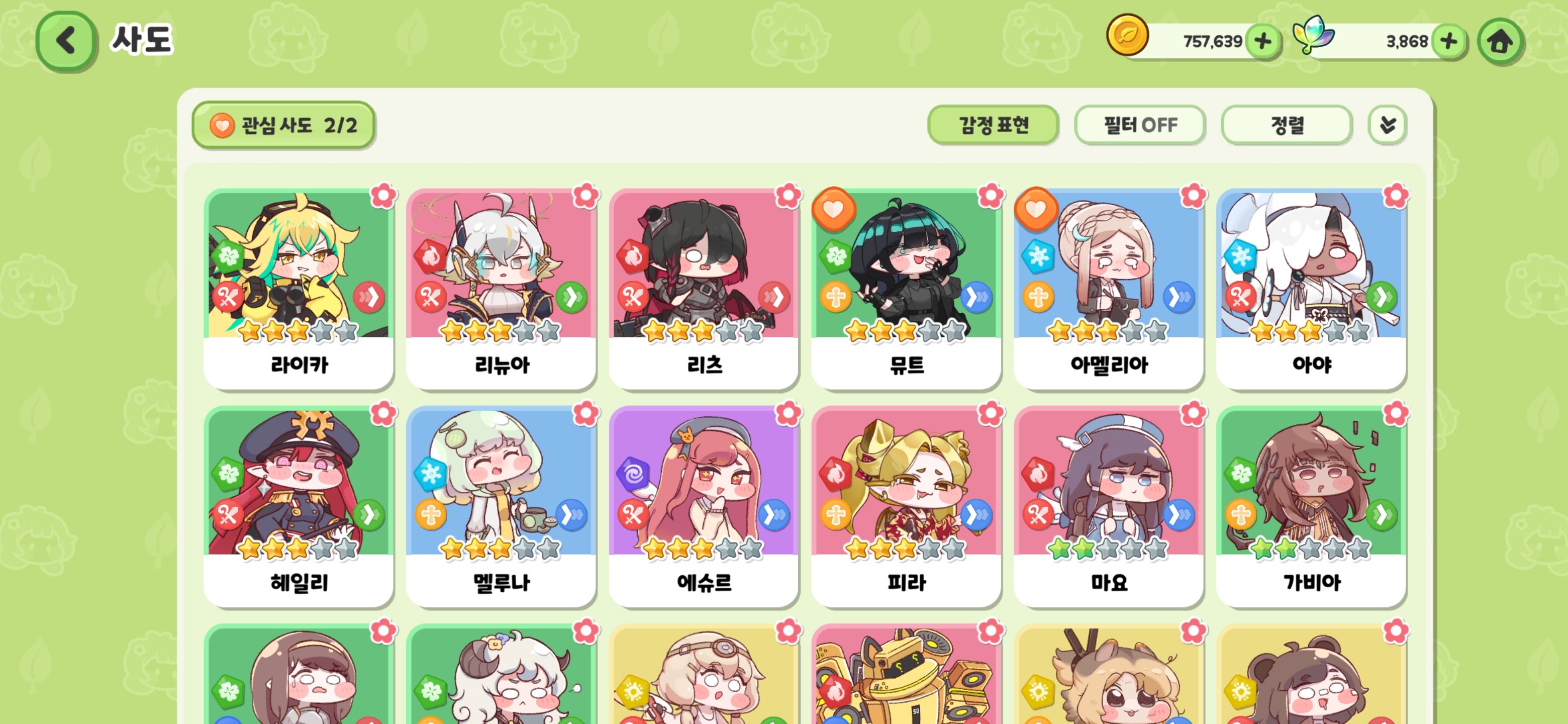This screenshot has width=1568, height=724.
Task: Toggle favorite heart on 아멜리아 card
Action: [x=1036, y=209]
